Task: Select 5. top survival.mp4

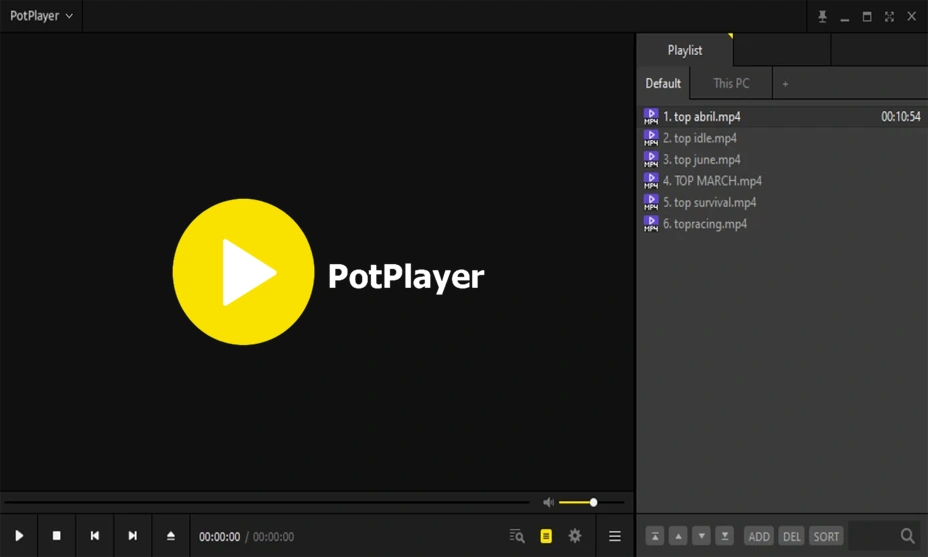Action: [782, 202]
